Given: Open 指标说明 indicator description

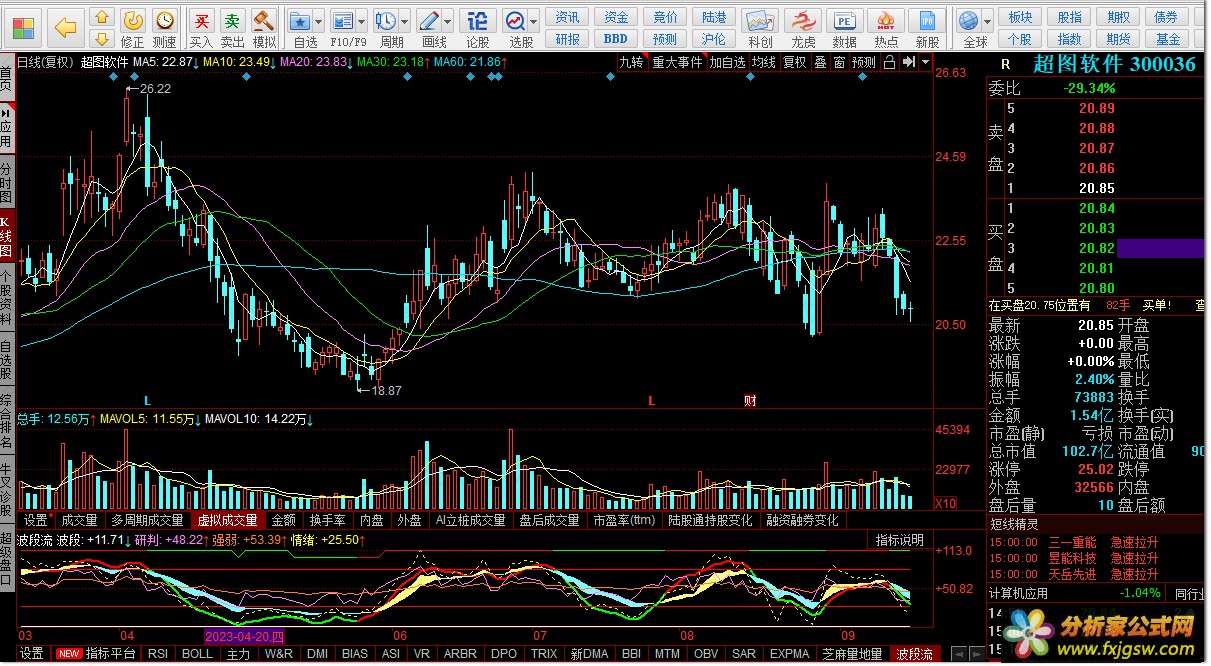Looking at the screenshot, I should click(900, 540).
